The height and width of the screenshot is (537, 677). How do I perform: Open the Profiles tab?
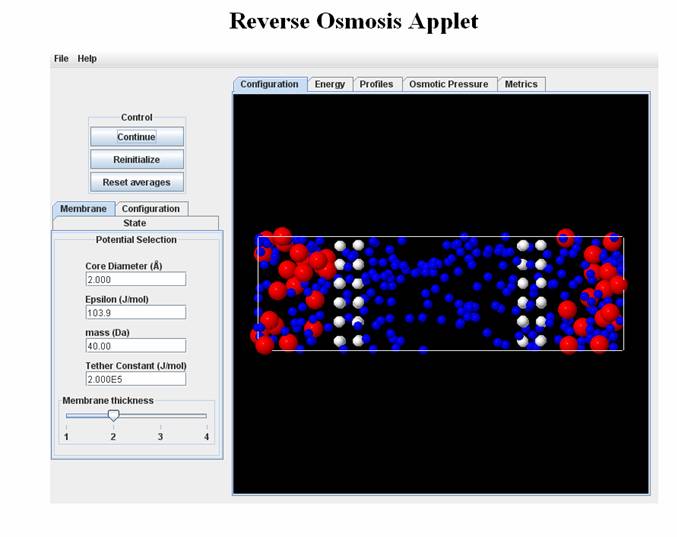pos(376,84)
